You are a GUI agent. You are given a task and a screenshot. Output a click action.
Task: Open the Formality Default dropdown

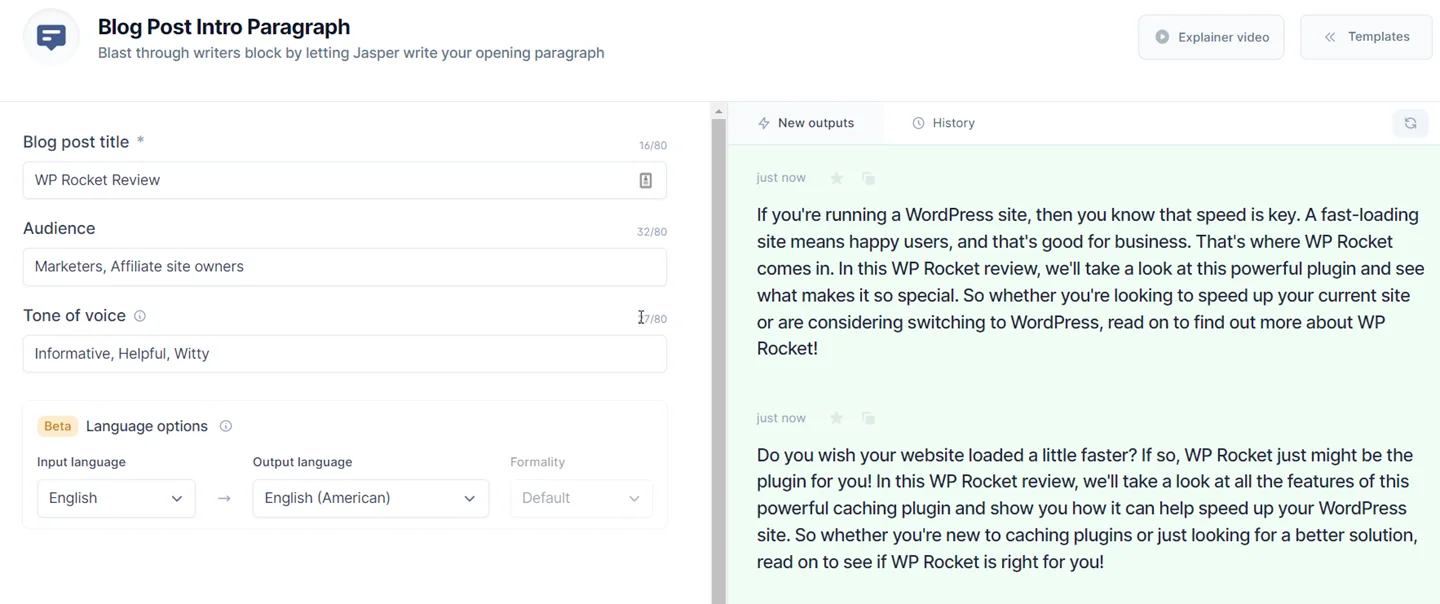[x=581, y=498]
